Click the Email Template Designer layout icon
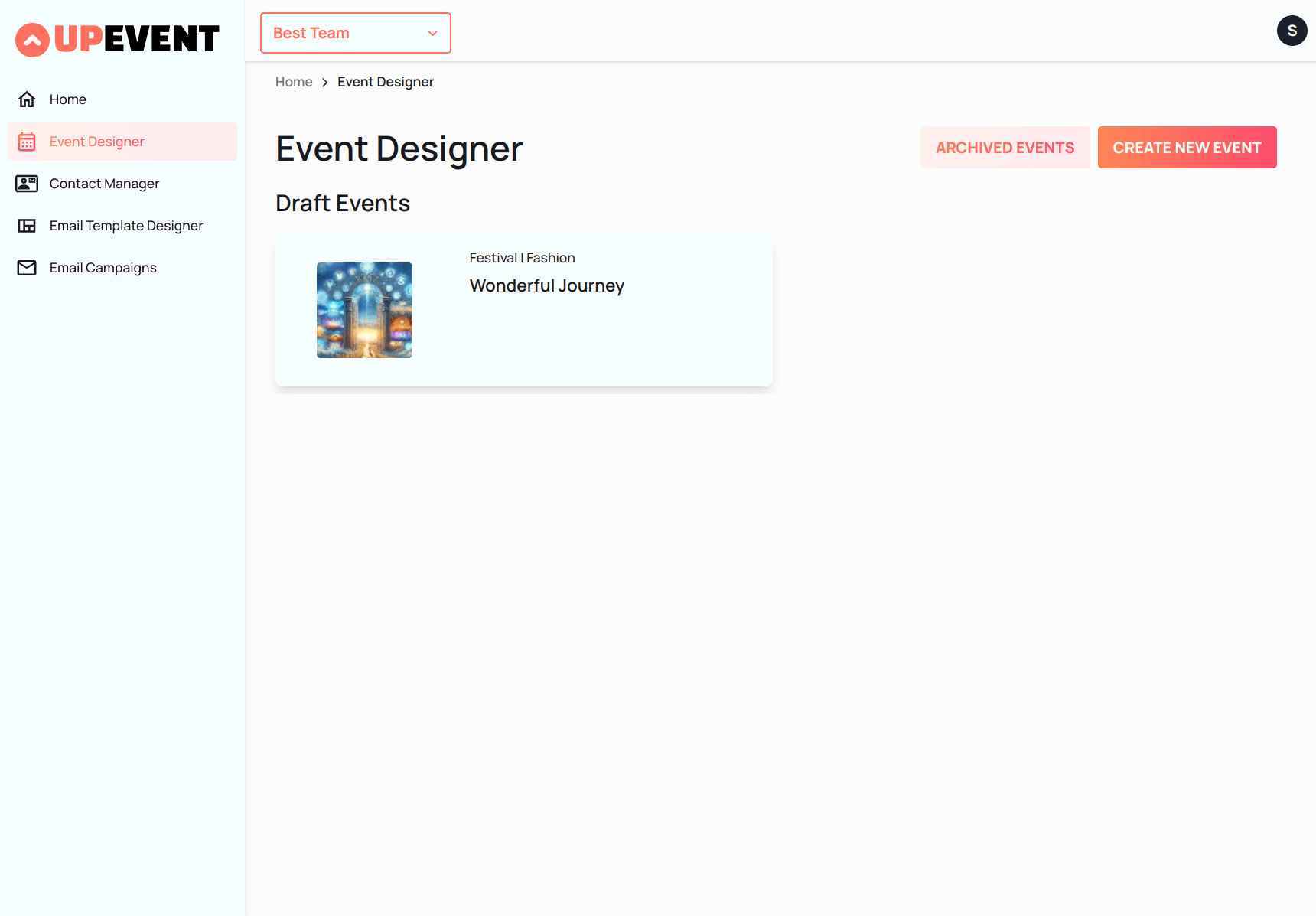Screen dimensions: 1316x916 pyautogui.click(x=27, y=225)
